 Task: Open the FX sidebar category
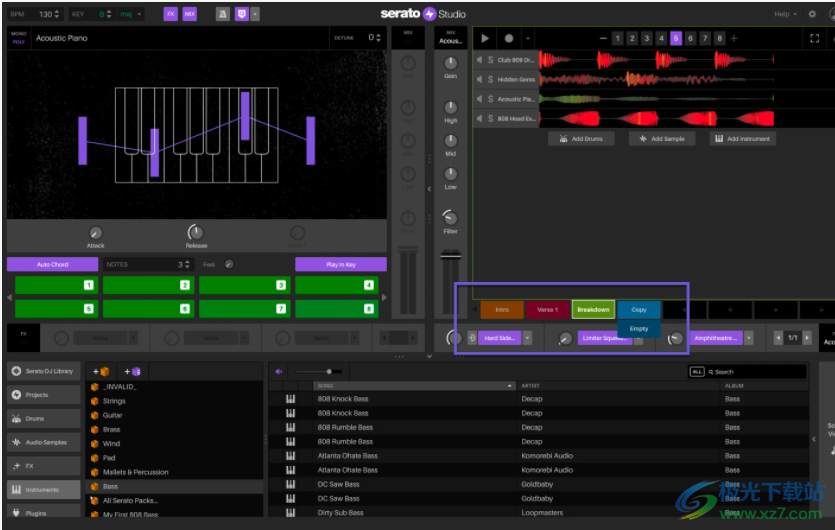[x=44, y=466]
